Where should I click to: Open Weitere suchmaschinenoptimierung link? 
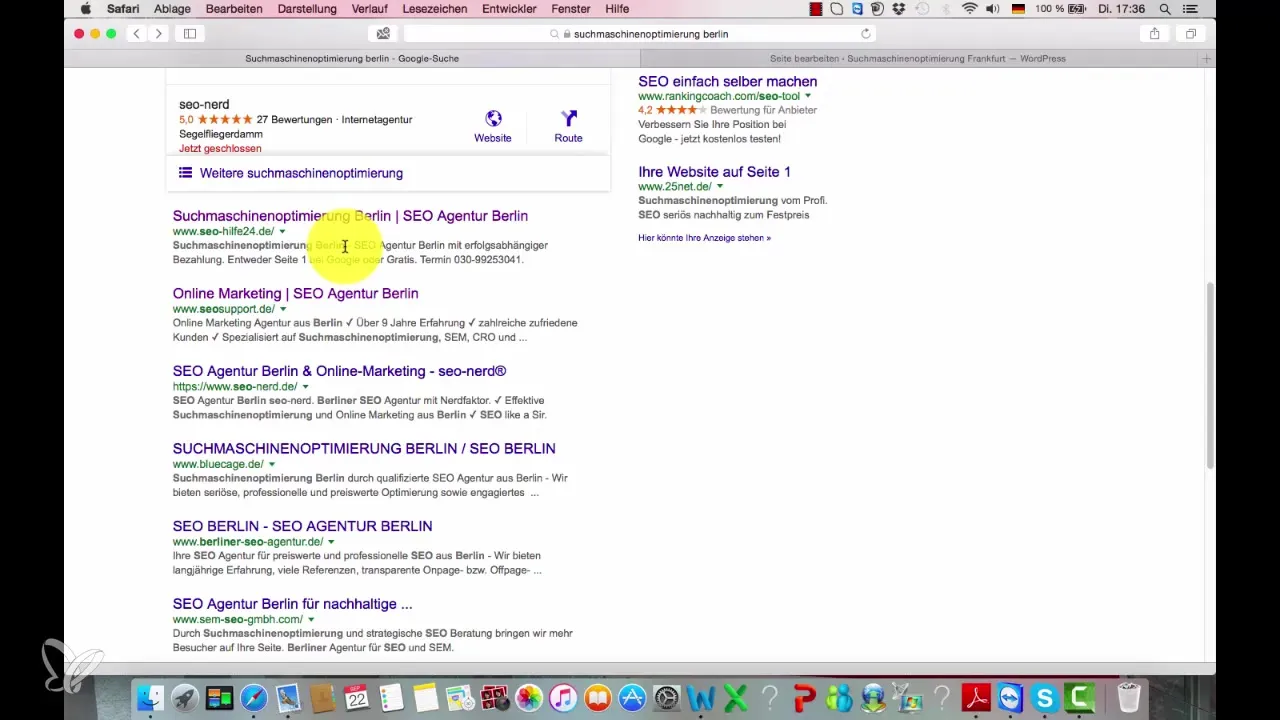tap(301, 173)
